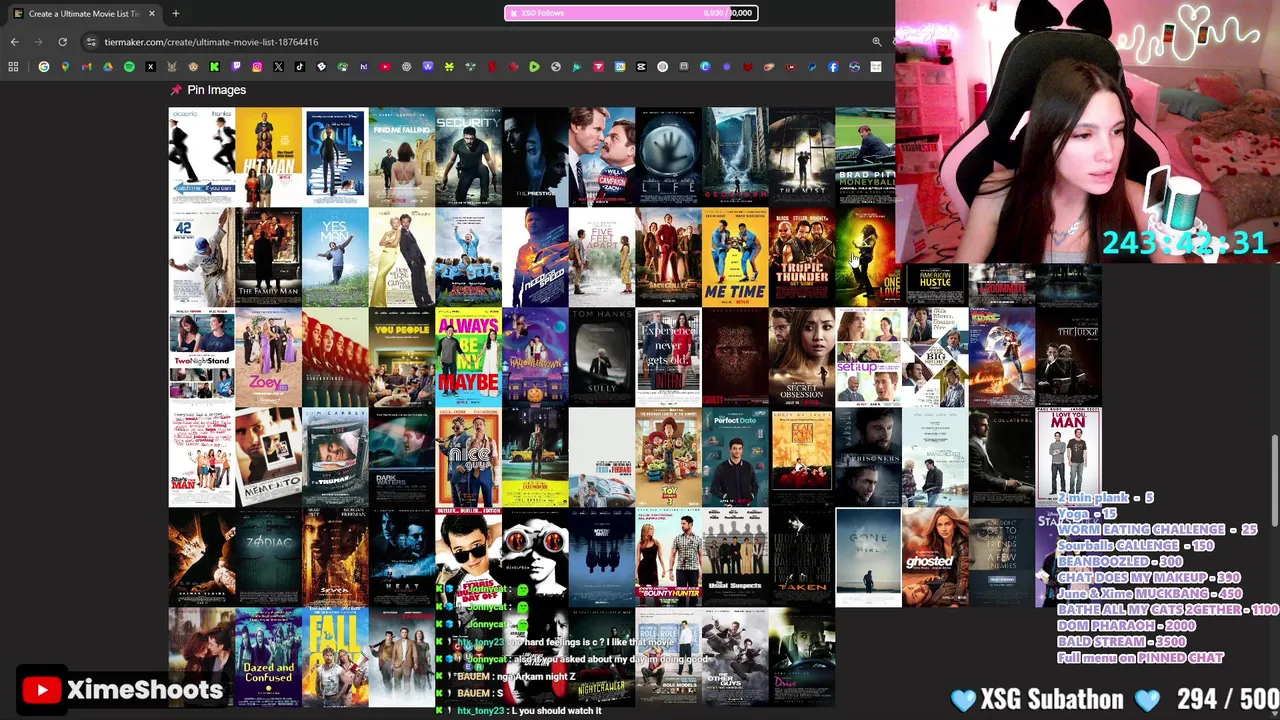
Task: Select The Other Guys poster
Action: (735, 657)
